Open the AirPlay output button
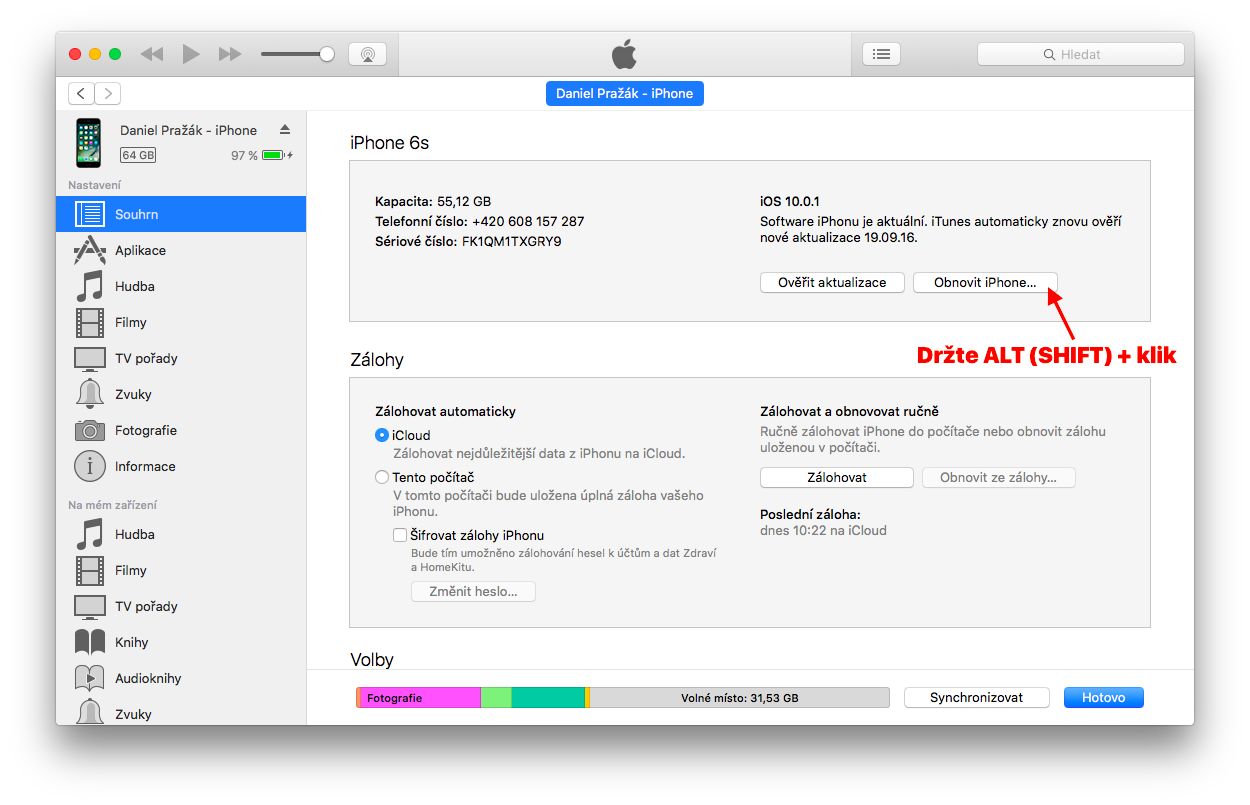Screen dimensions: 1250x805 coord(367,54)
